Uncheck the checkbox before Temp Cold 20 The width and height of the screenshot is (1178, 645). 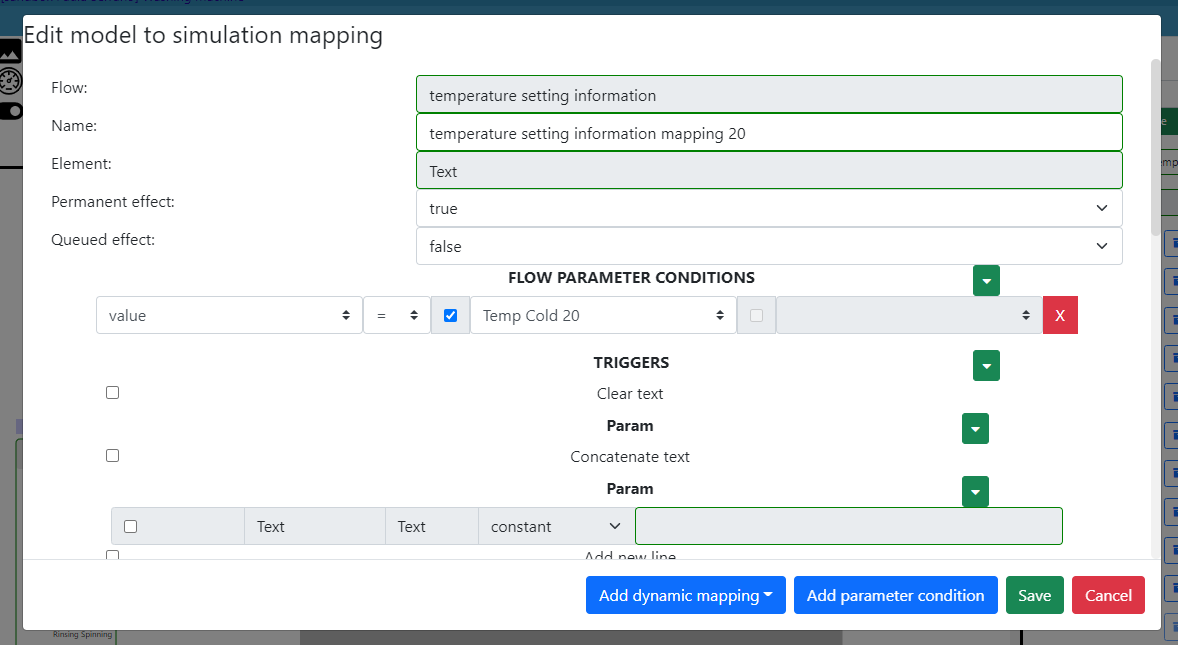click(451, 315)
